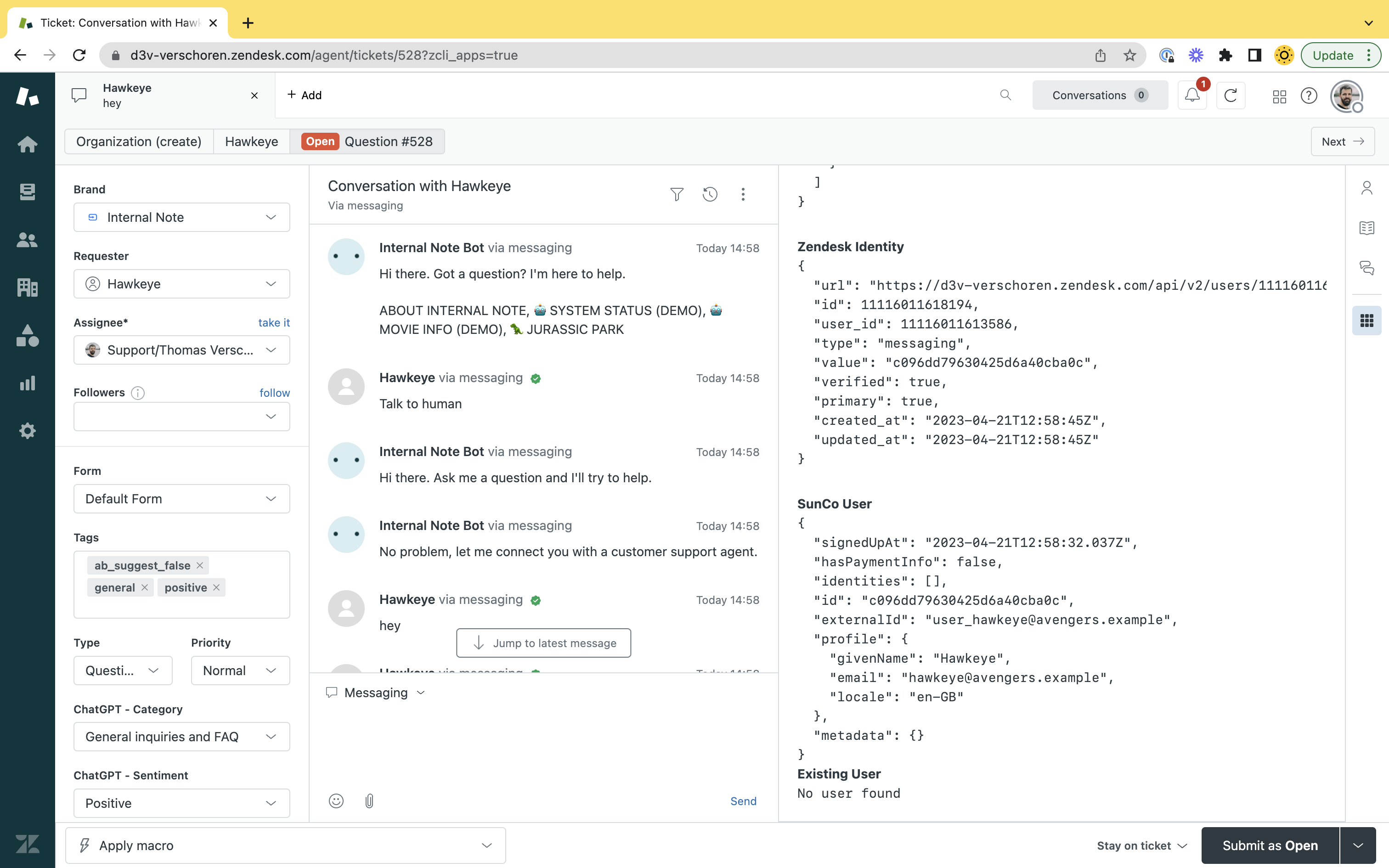Screen dimensions: 1389x868
Task: Open the Customers list (people icon)
Action: click(27, 240)
